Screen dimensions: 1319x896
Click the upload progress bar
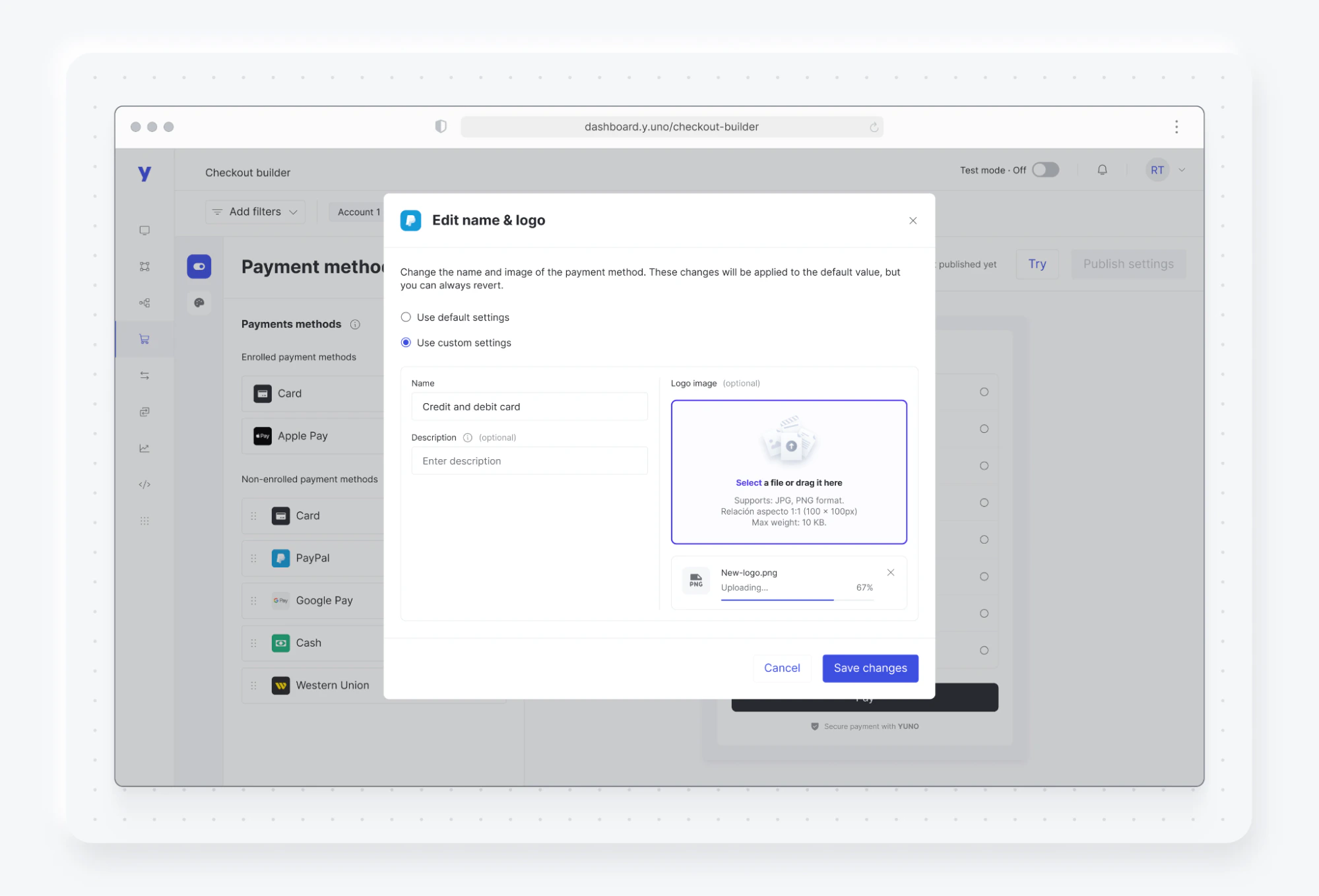[796, 600]
